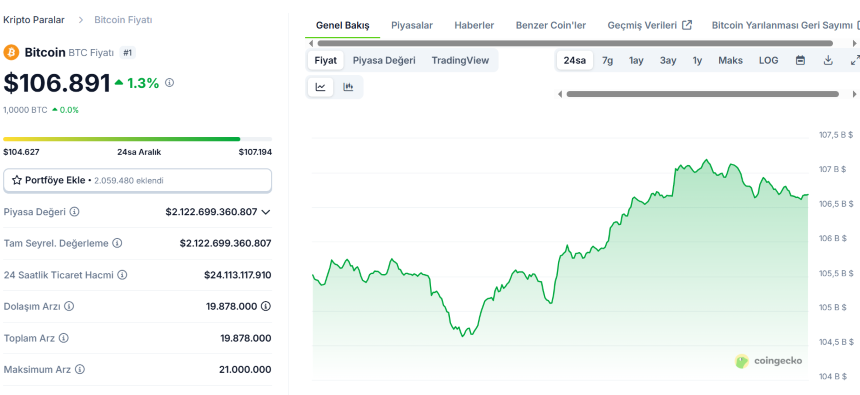
Task: Click the right arrow of range scrollbar
Action: tap(851, 94)
